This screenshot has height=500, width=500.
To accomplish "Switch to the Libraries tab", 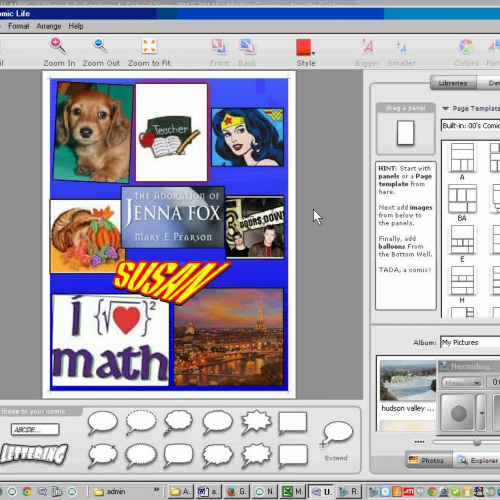I will coord(453,83).
